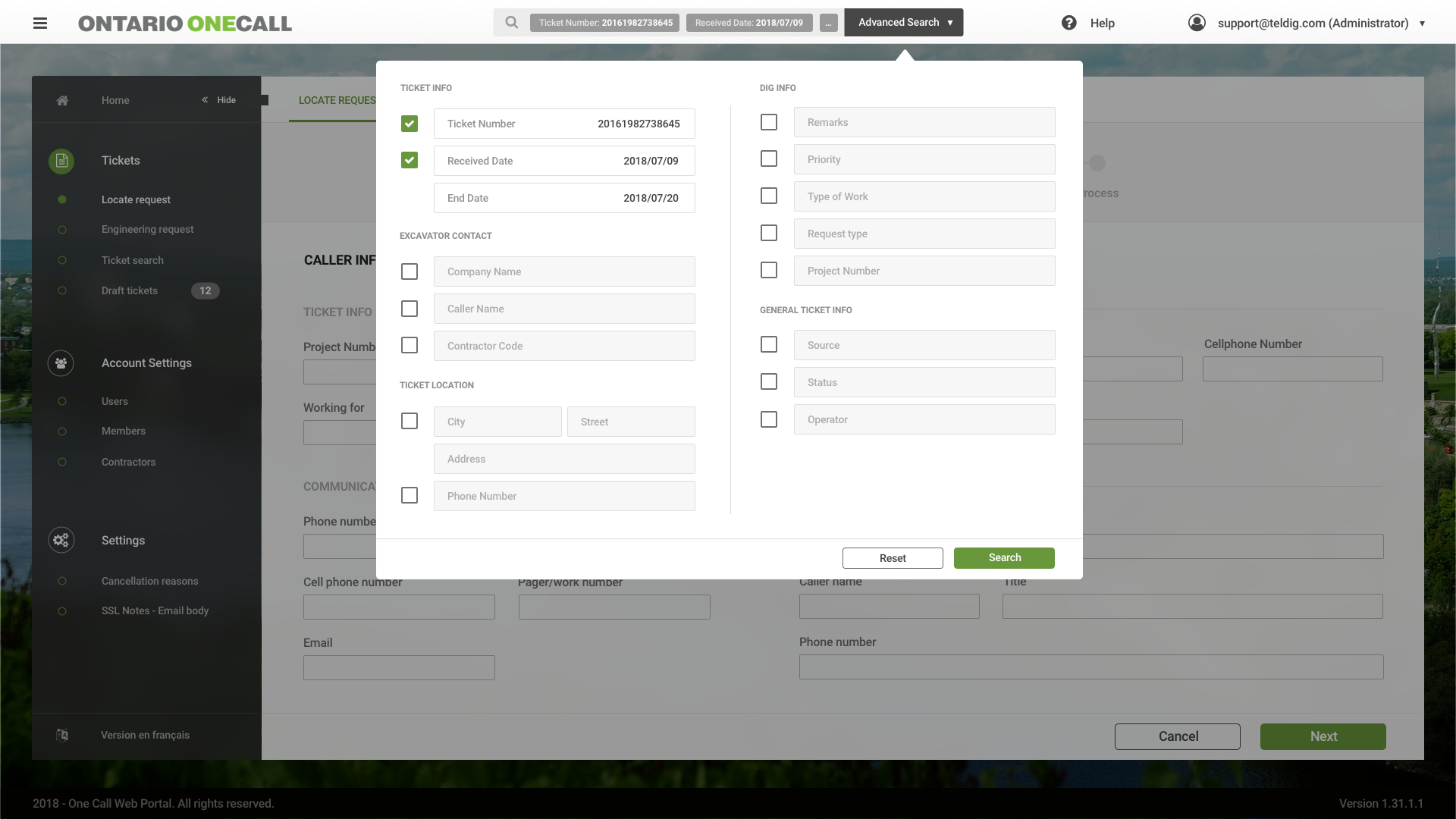
Task: Click the user account avatar icon
Action: pyautogui.click(x=1197, y=23)
